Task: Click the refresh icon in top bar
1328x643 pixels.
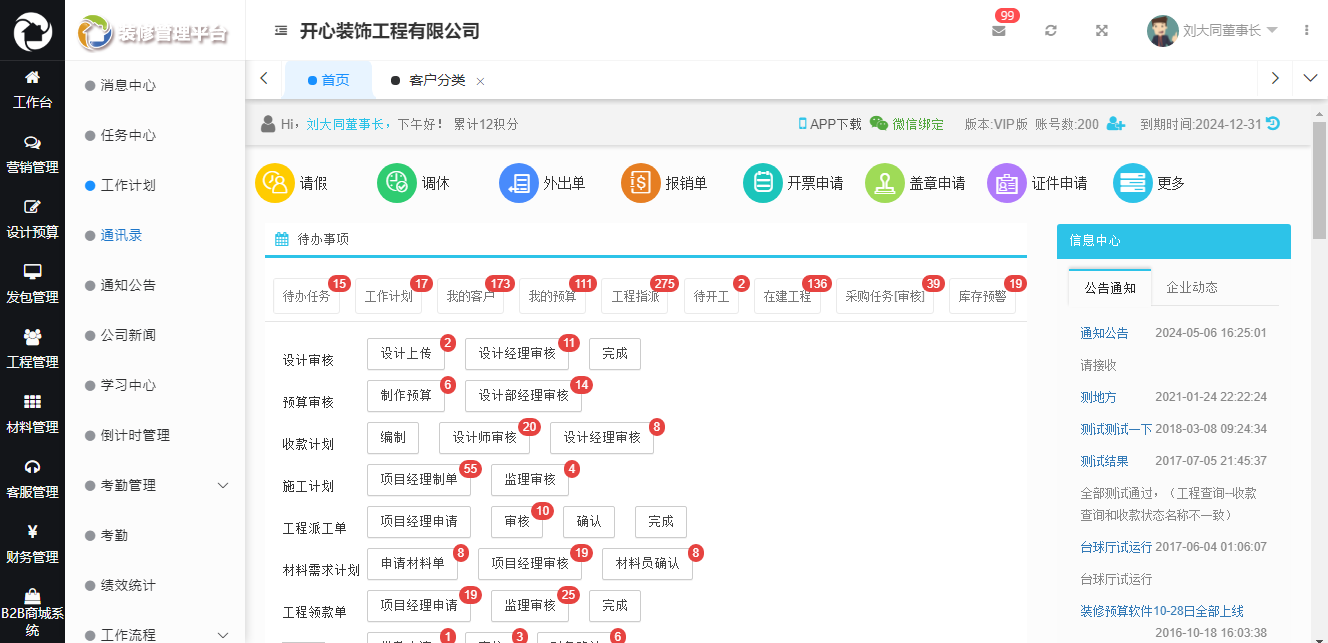Action: coord(1050,30)
